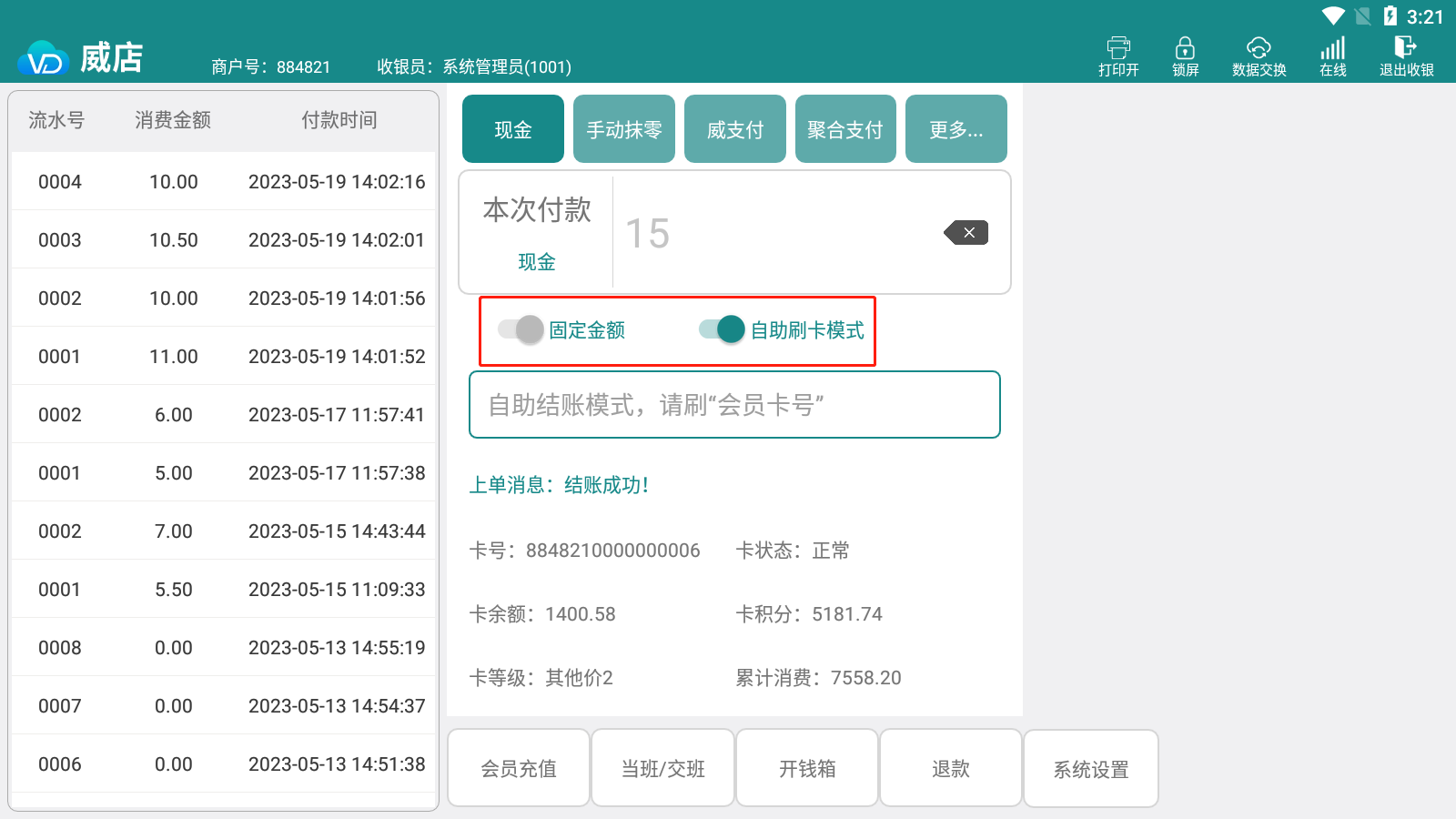This screenshot has width=1456, height=819.
Task: Select the 现金 payment tab
Action: [x=513, y=129]
